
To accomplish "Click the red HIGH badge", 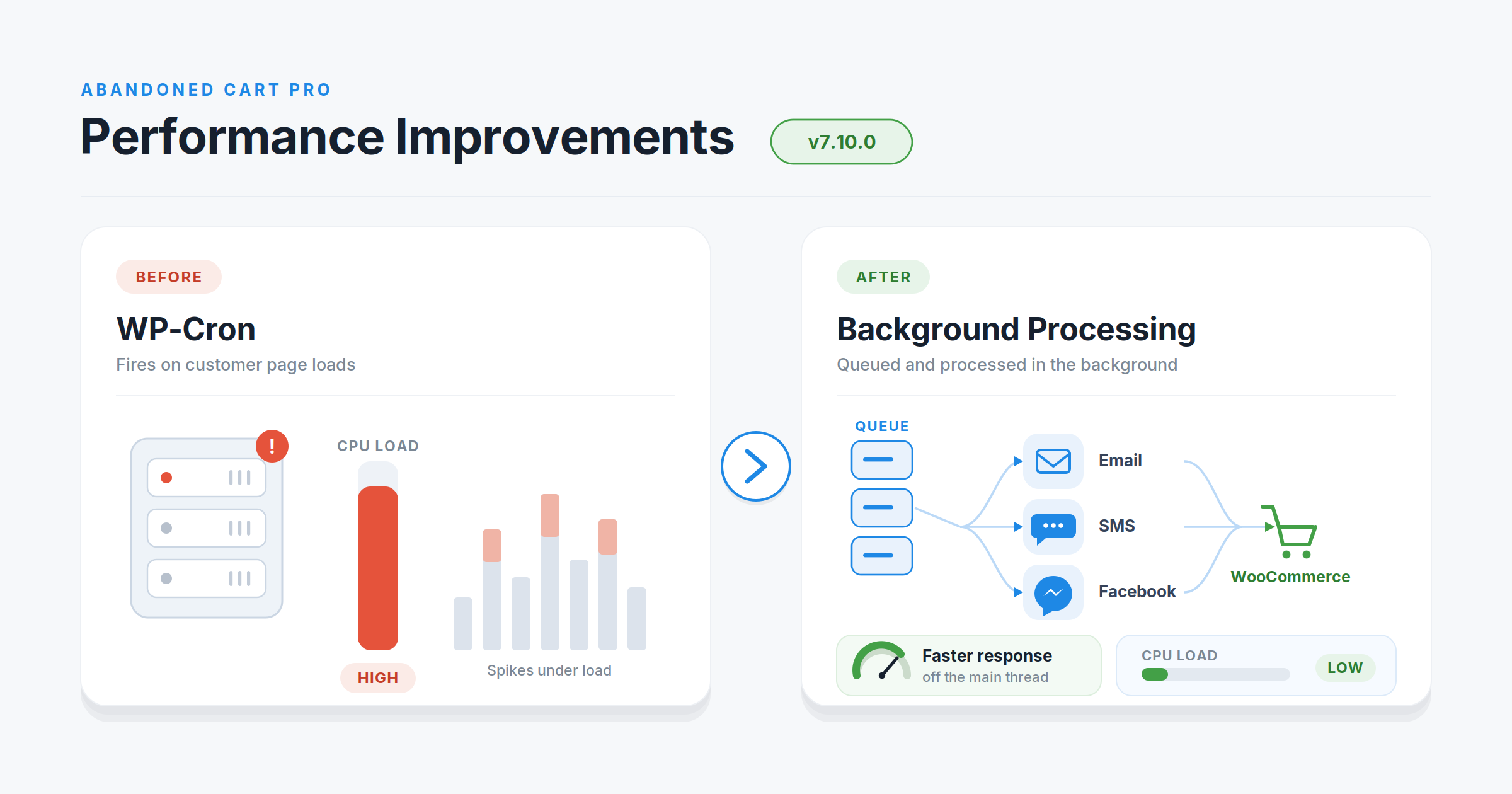I will 378,678.
